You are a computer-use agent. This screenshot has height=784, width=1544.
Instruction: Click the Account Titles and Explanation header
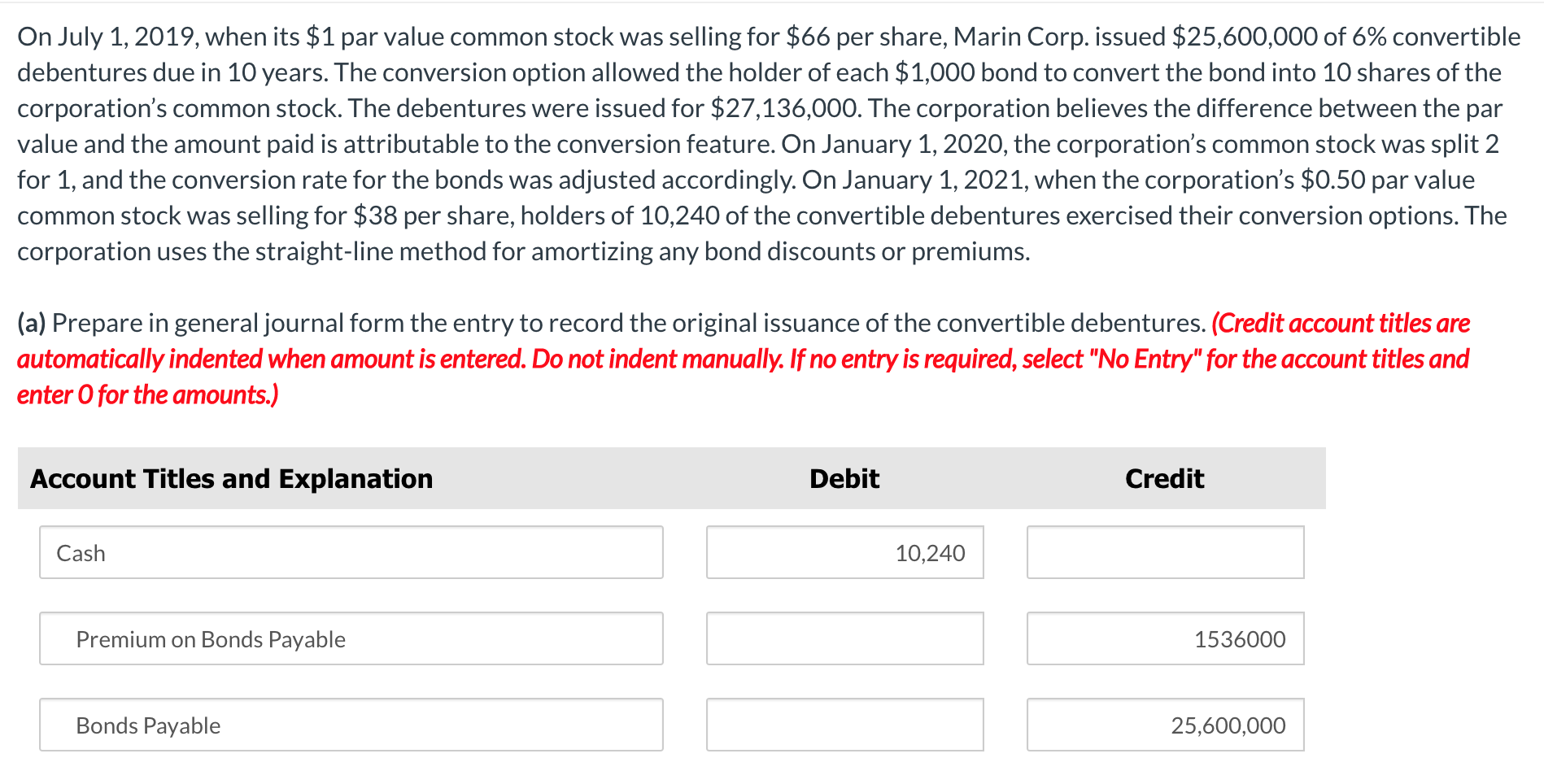pyautogui.click(x=230, y=479)
